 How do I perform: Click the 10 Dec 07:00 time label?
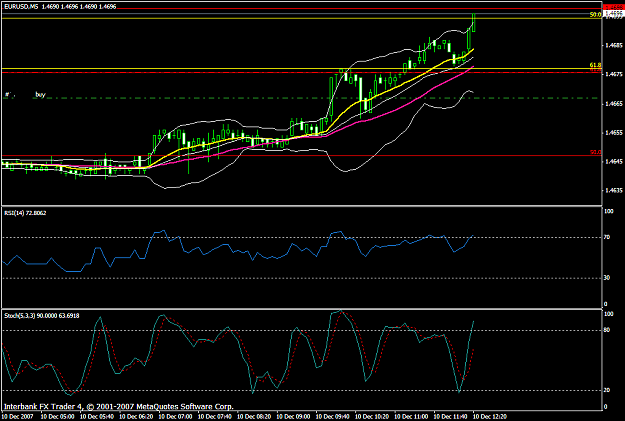pos(175,417)
